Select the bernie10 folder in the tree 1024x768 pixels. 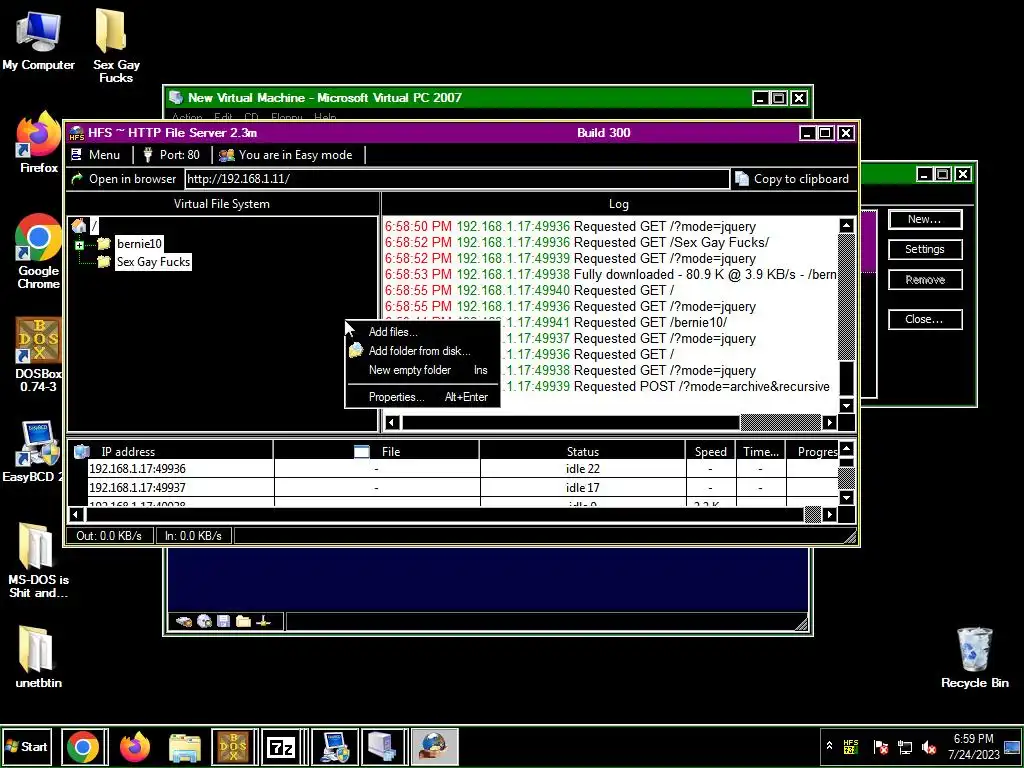click(139, 244)
